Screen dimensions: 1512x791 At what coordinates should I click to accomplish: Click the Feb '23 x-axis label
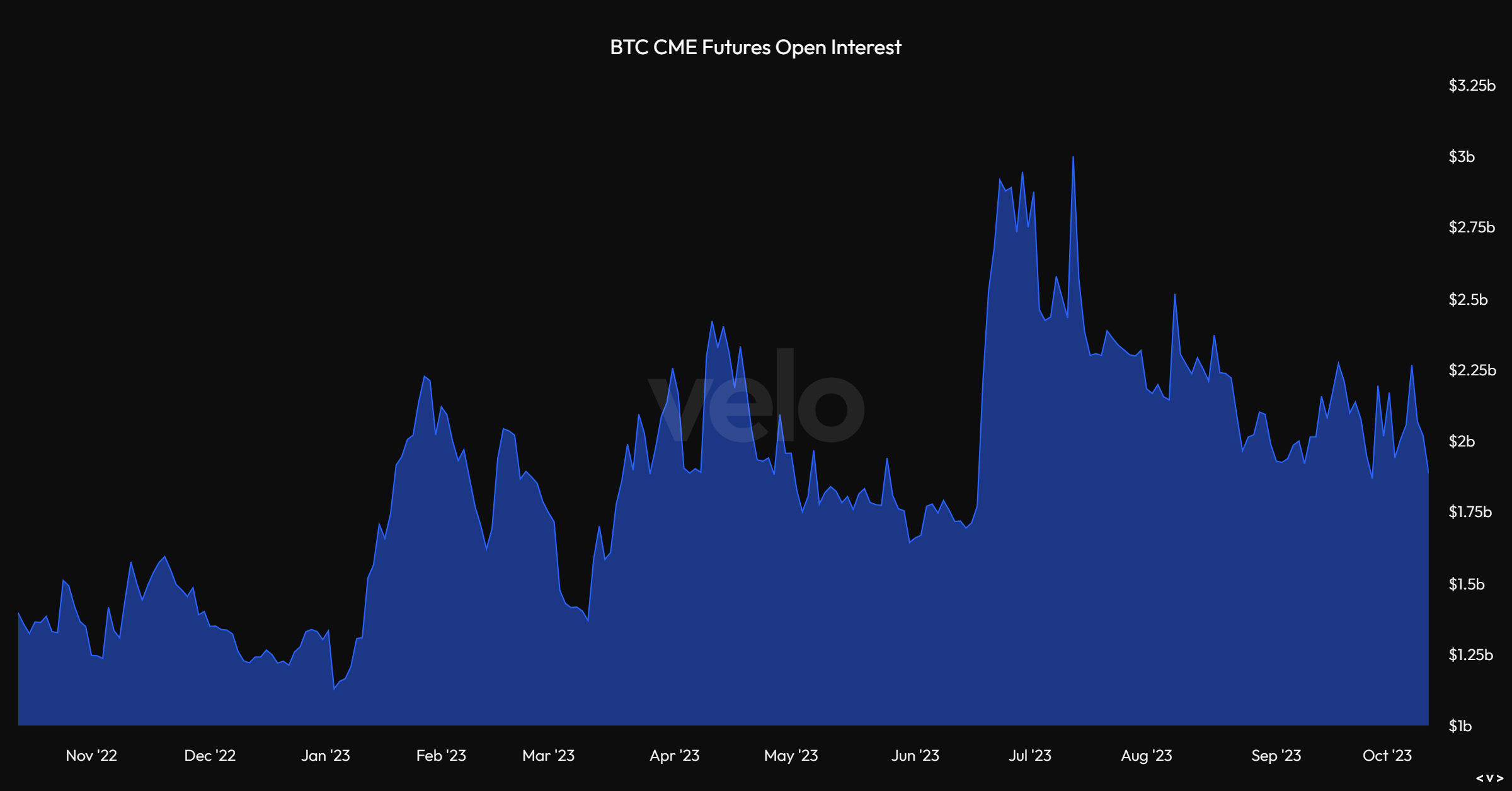pyautogui.click(x=441, y=756)
